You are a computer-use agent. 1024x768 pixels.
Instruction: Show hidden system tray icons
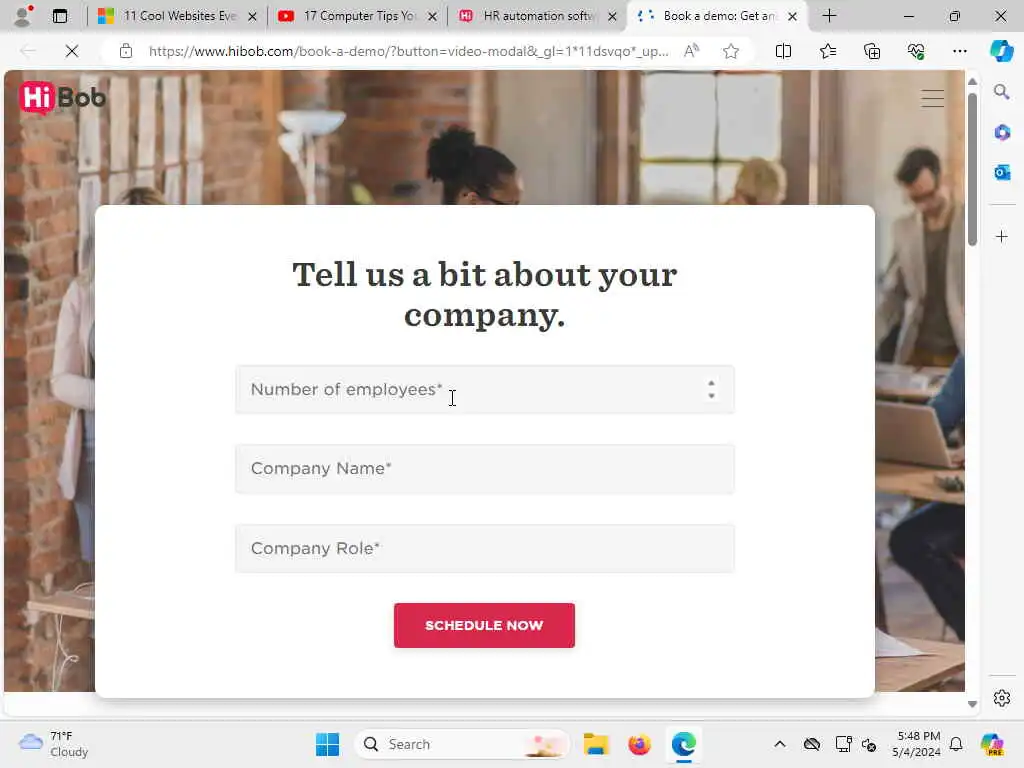[780, 744]
